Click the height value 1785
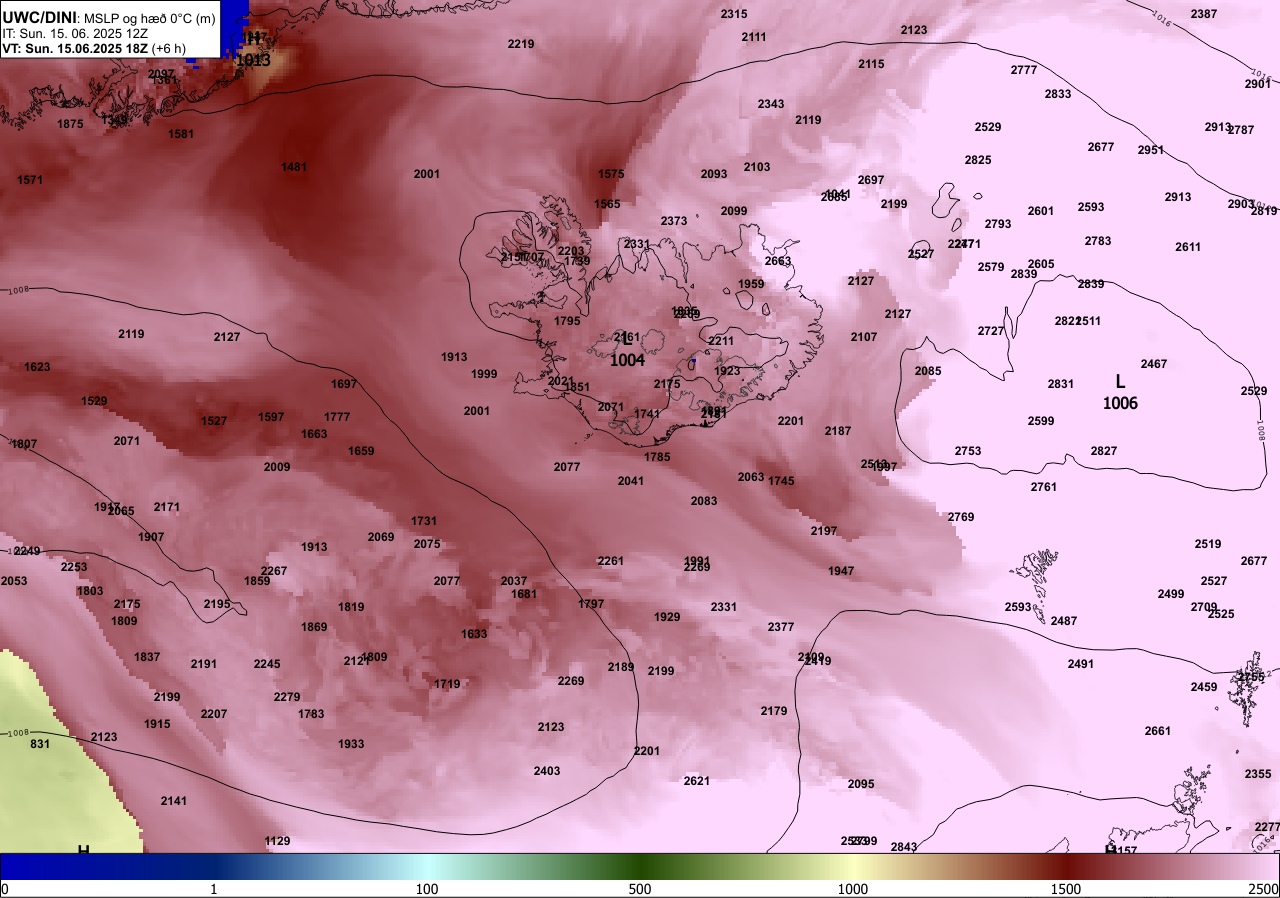 (x=657, y=457)
